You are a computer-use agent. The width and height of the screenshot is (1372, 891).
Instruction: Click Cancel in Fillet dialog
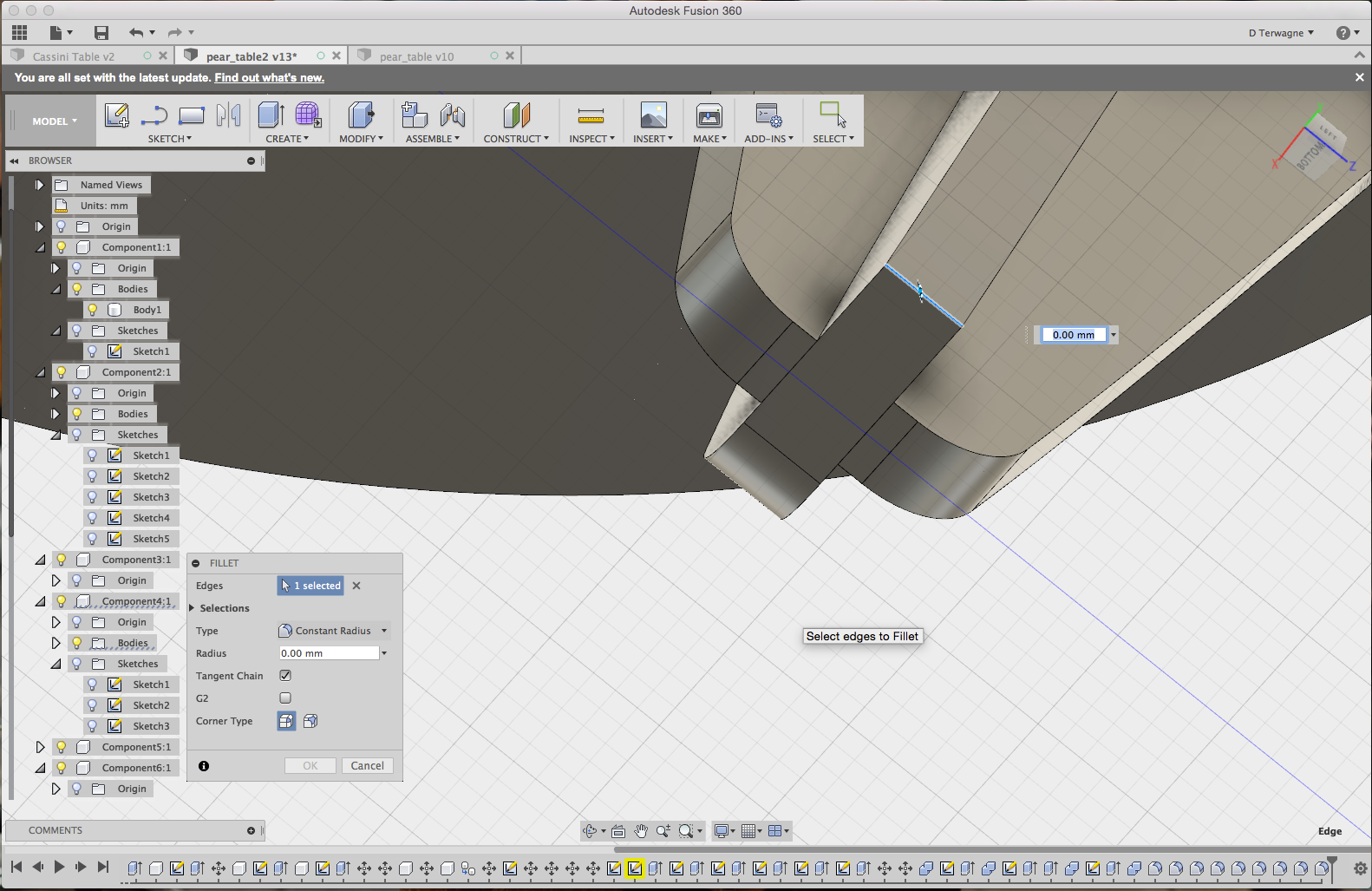click(368, 766)
